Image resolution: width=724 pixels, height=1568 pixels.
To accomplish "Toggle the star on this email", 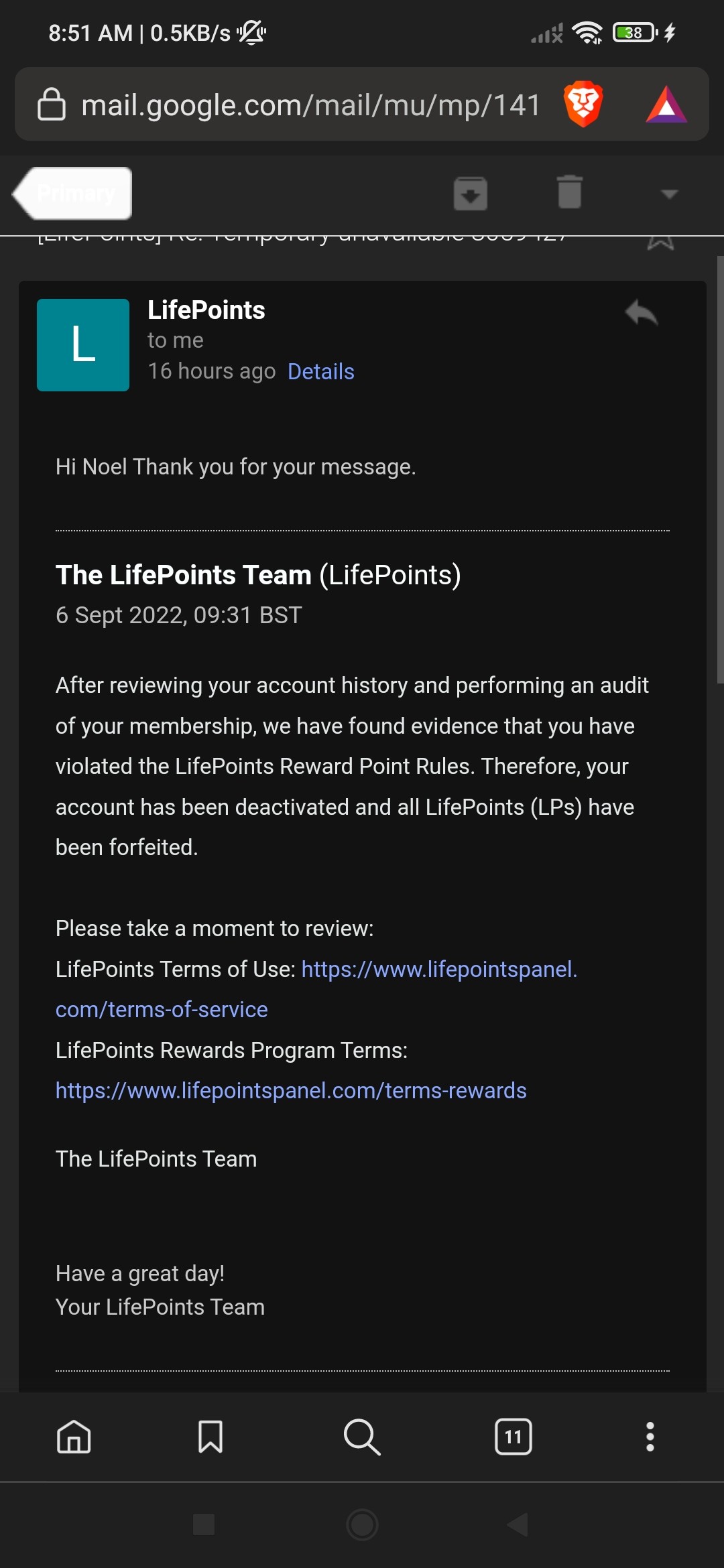I will tap(660, 243).
